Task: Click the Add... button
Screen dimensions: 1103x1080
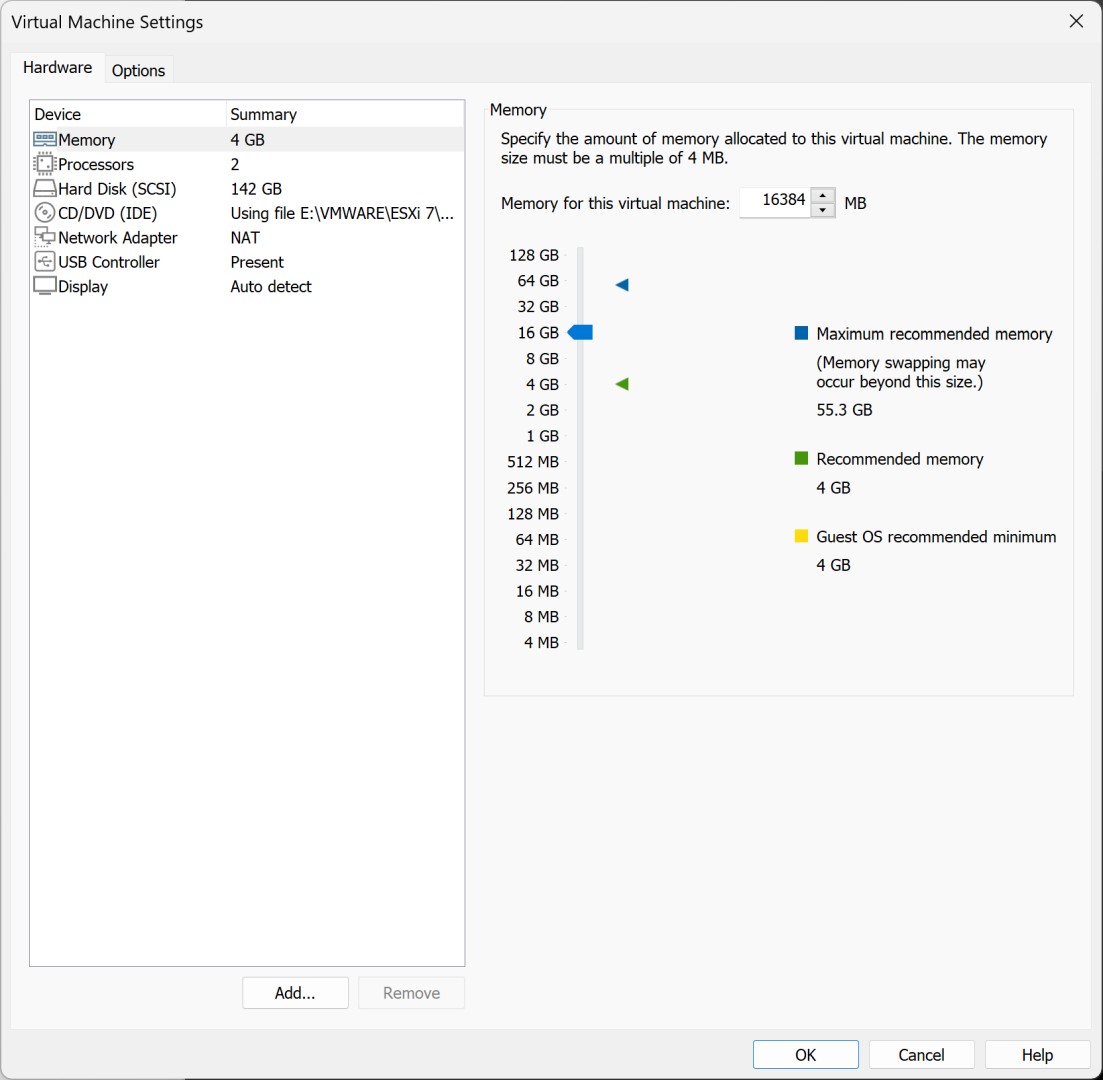Action: (295, 993)
